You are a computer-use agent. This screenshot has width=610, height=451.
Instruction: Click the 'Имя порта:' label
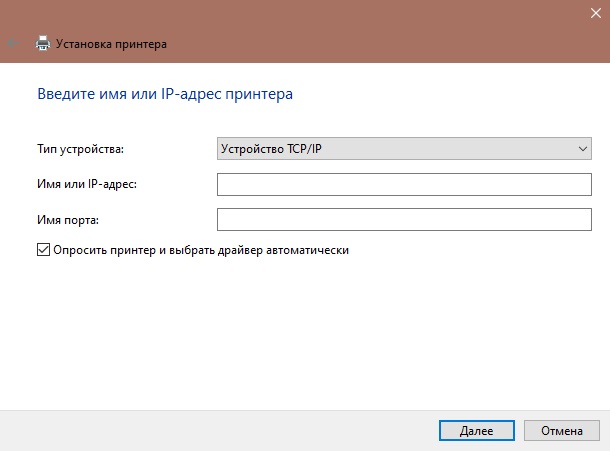click(x=68, y=219)
